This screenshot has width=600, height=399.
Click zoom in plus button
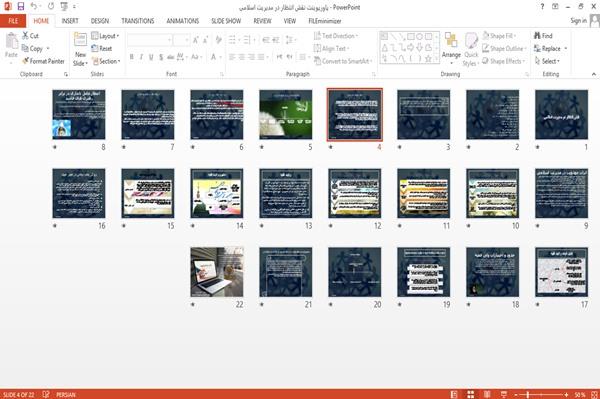[566, 394]
